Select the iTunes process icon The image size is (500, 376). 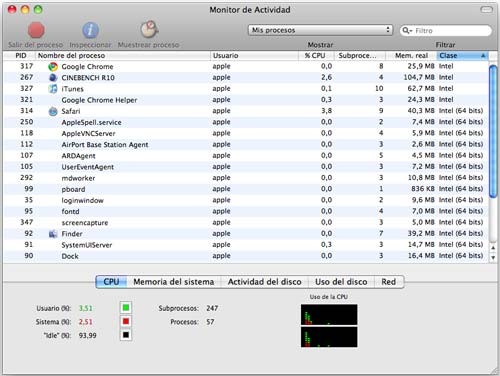point(53,89)
